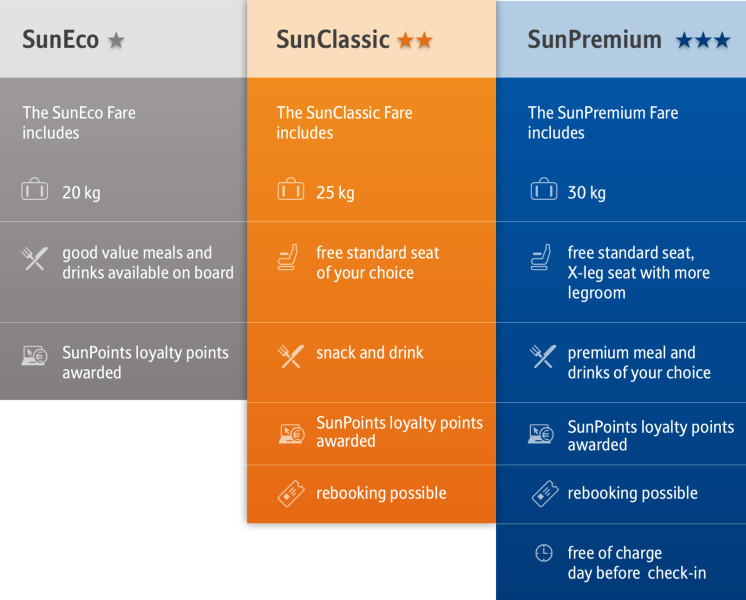The width and height of the screenshot is (746, 600).
Task: Select the SunClassic fare header
Action: tap(372, 39)
